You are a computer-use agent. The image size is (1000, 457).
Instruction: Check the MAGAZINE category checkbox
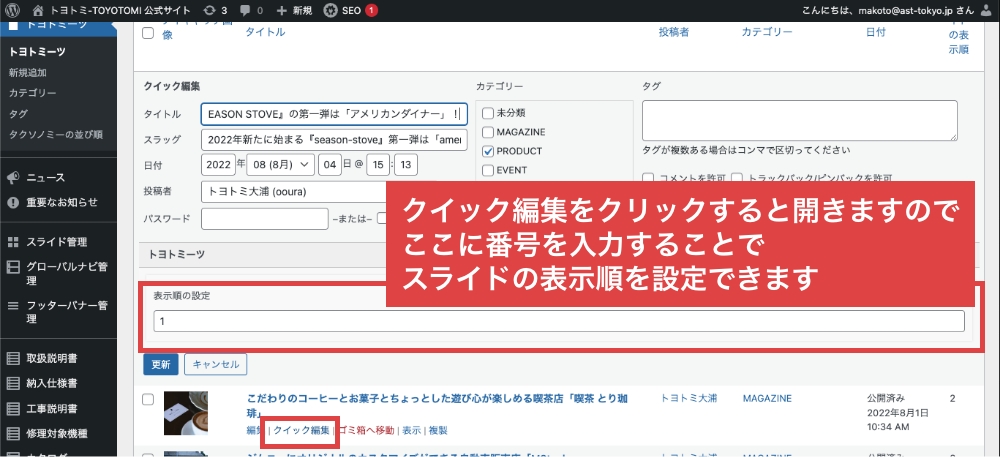tap(488, 133)
